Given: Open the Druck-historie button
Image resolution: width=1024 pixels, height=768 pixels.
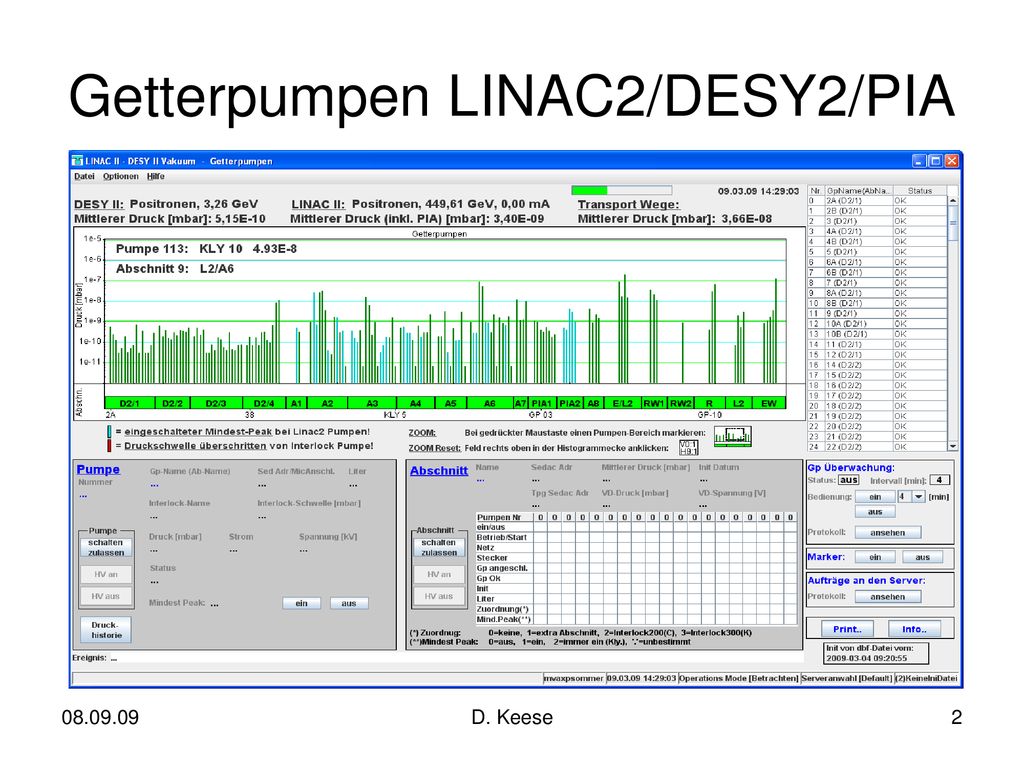Looking at the screenshot, I should point(106,630).
